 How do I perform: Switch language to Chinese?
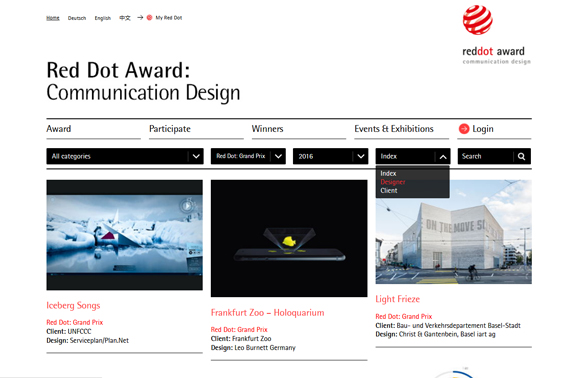pos(125,18)
